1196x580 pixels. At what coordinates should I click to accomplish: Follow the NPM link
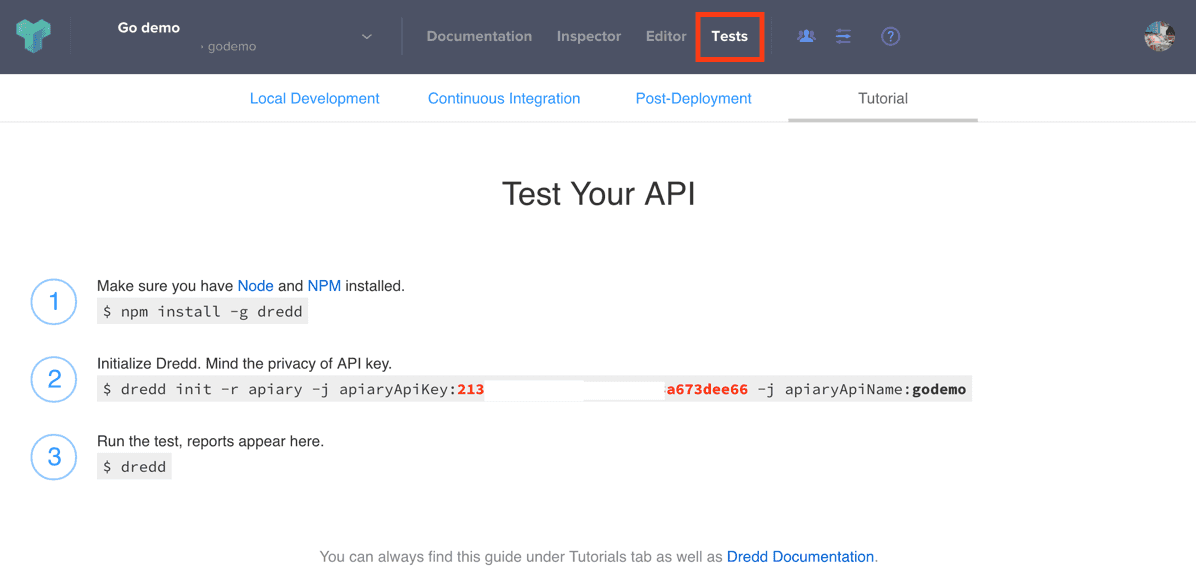point(324,286)
